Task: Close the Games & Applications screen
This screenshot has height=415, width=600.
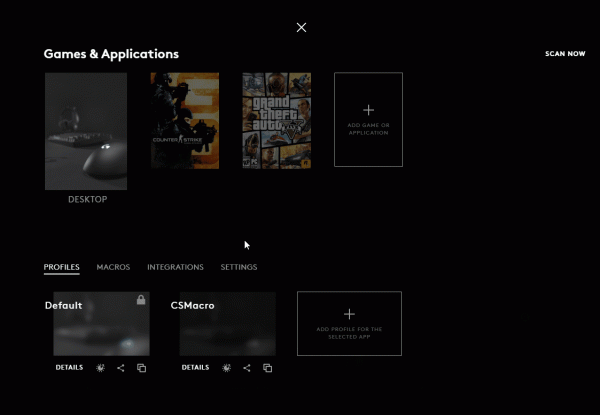Action: pyautogui.click(x=301, y=27)
